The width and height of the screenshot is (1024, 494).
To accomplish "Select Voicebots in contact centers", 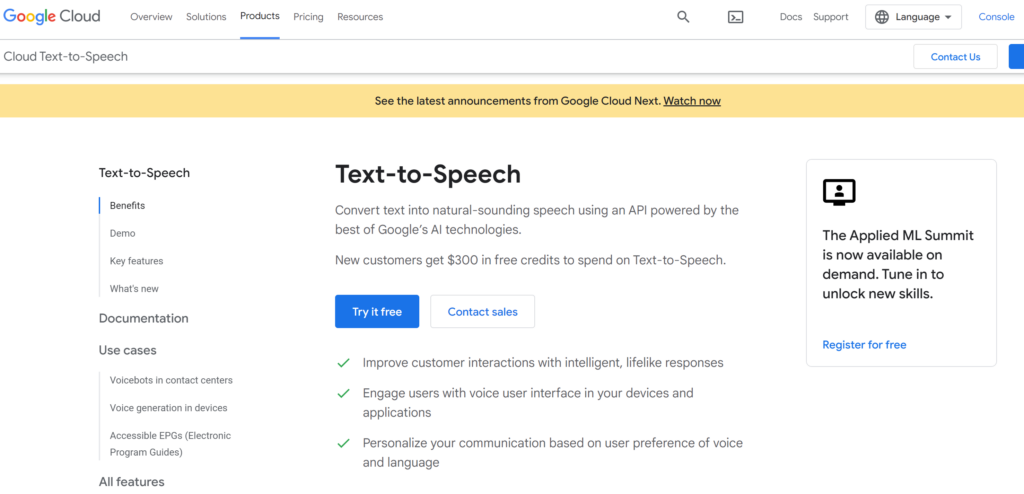I will click(x=171, y=380).
